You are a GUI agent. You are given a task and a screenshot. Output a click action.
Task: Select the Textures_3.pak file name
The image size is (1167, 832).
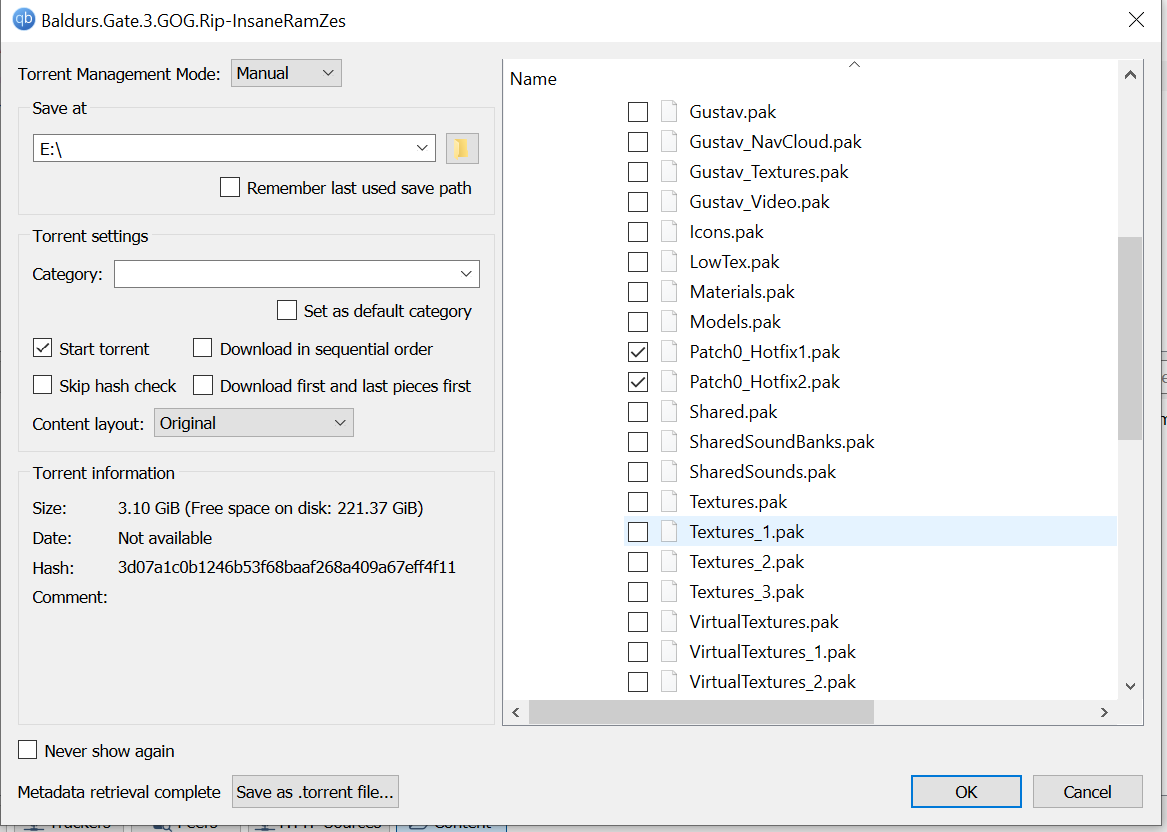click(x=746, y=592)
